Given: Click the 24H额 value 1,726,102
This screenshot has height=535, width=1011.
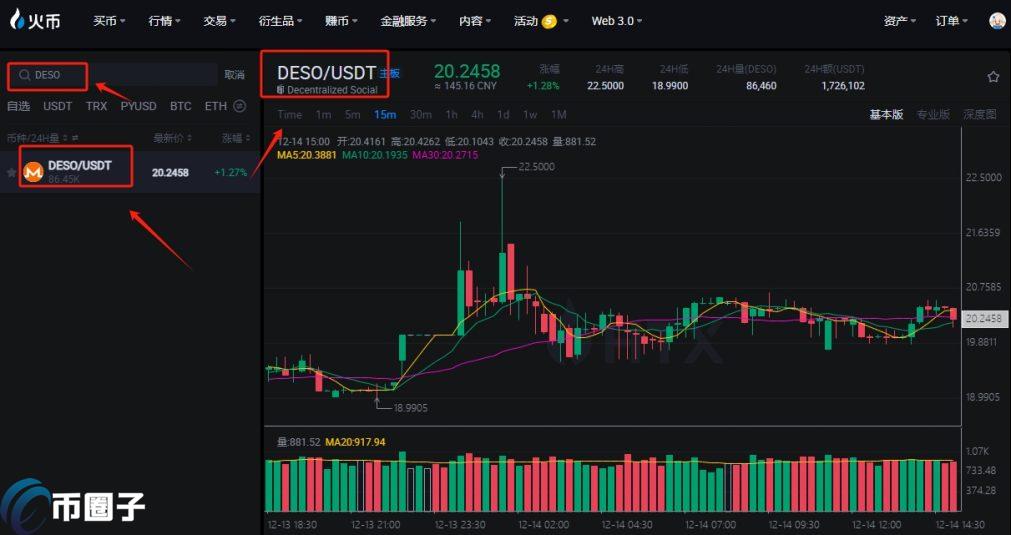Looking at the screenshot, I should coord(843,86).
